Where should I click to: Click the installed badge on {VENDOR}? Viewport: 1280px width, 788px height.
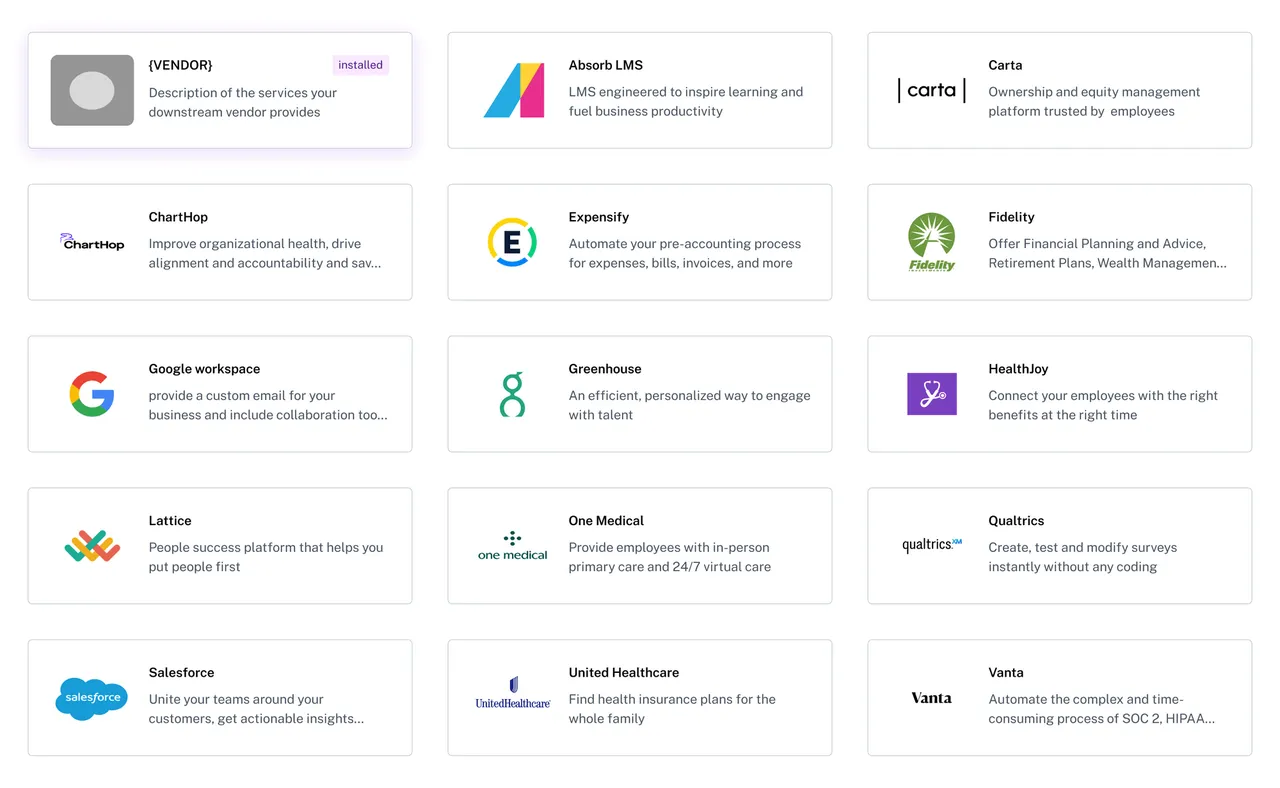(x=360, y=65)
